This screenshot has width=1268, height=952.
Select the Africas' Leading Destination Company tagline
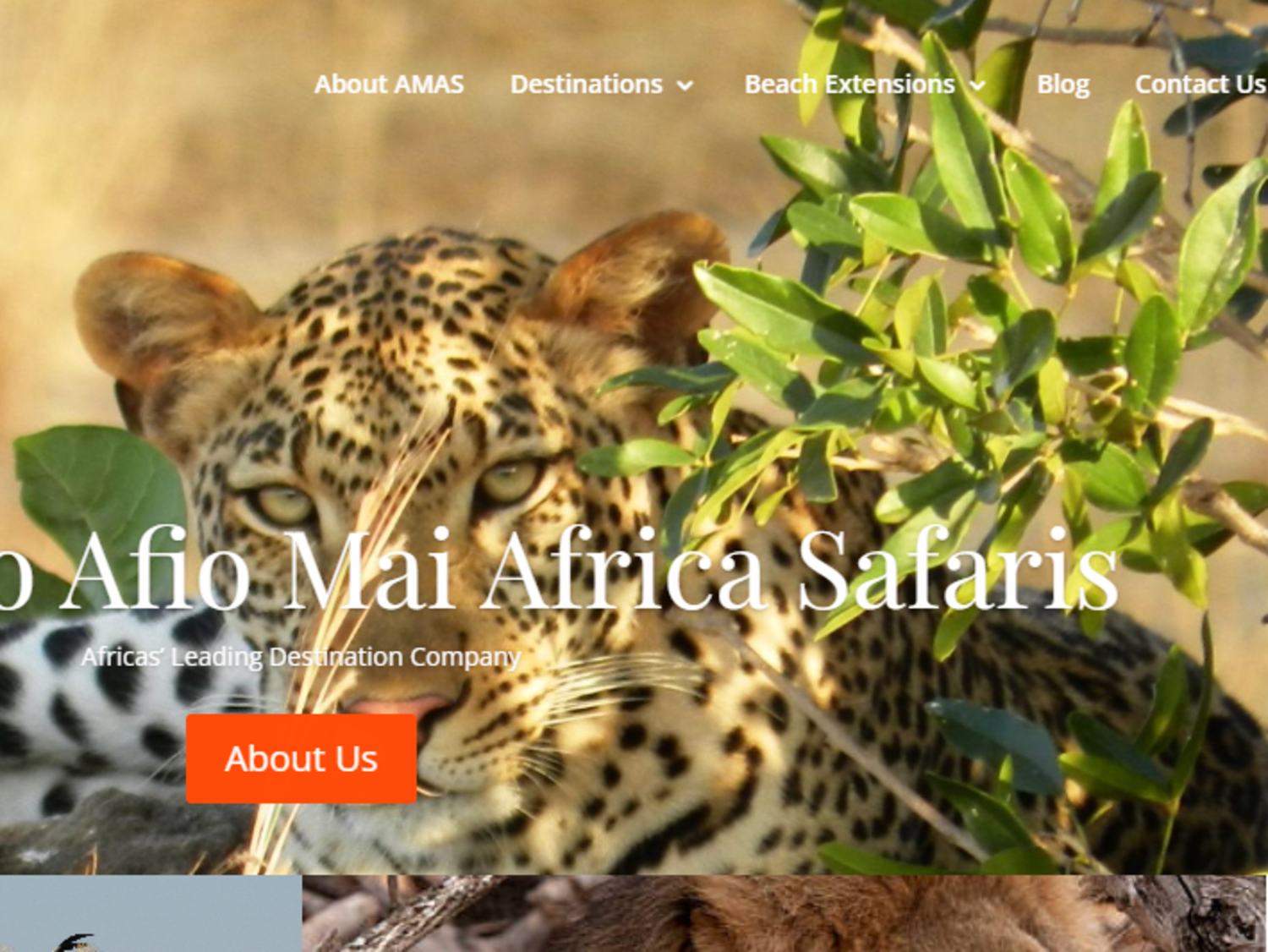tap(301, 657)
